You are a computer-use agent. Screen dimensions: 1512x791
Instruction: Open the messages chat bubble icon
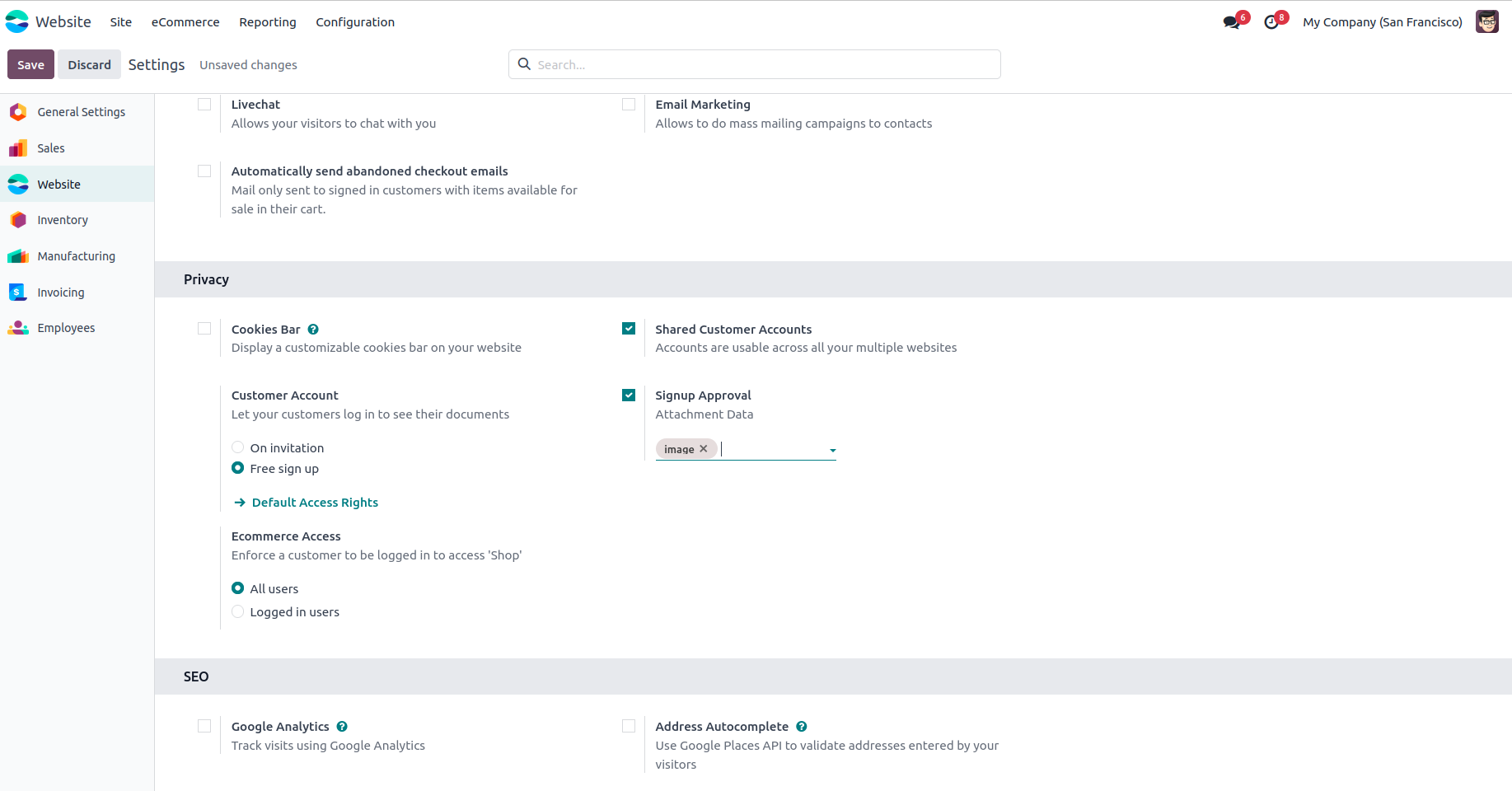tap(1232, 22)
